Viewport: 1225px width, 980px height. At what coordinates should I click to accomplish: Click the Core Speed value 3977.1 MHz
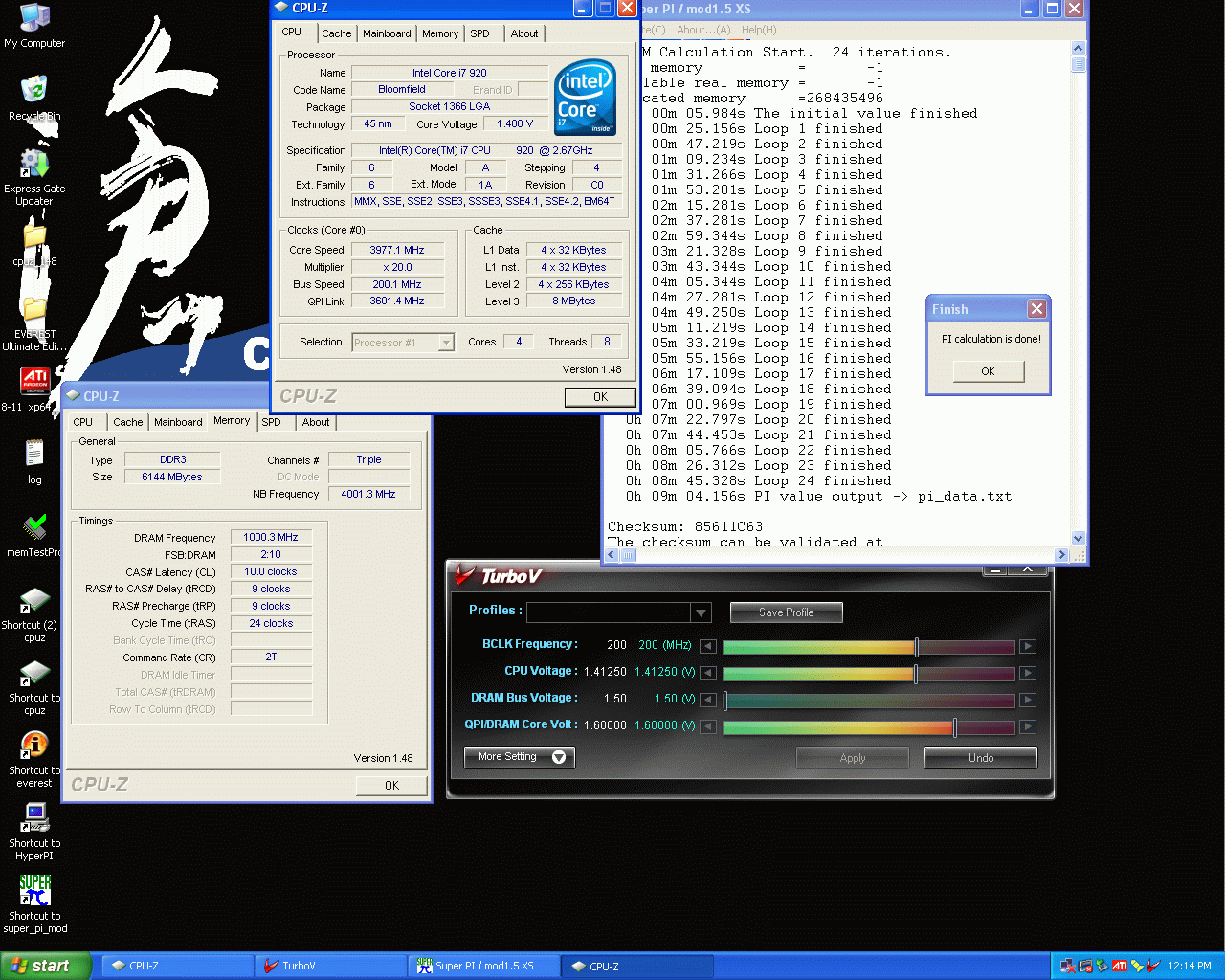396,250
